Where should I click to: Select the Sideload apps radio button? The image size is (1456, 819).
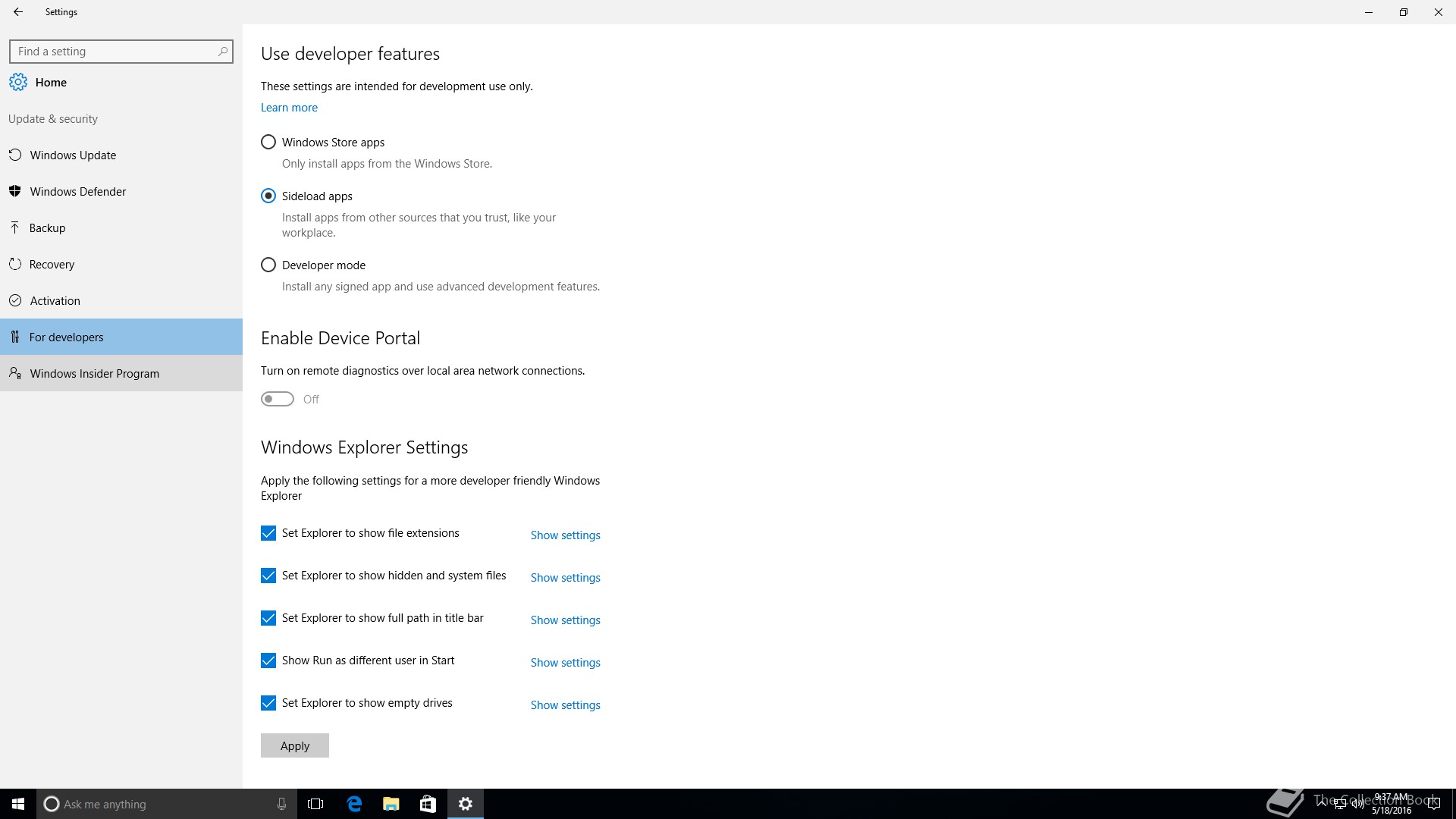coord(268,196)
